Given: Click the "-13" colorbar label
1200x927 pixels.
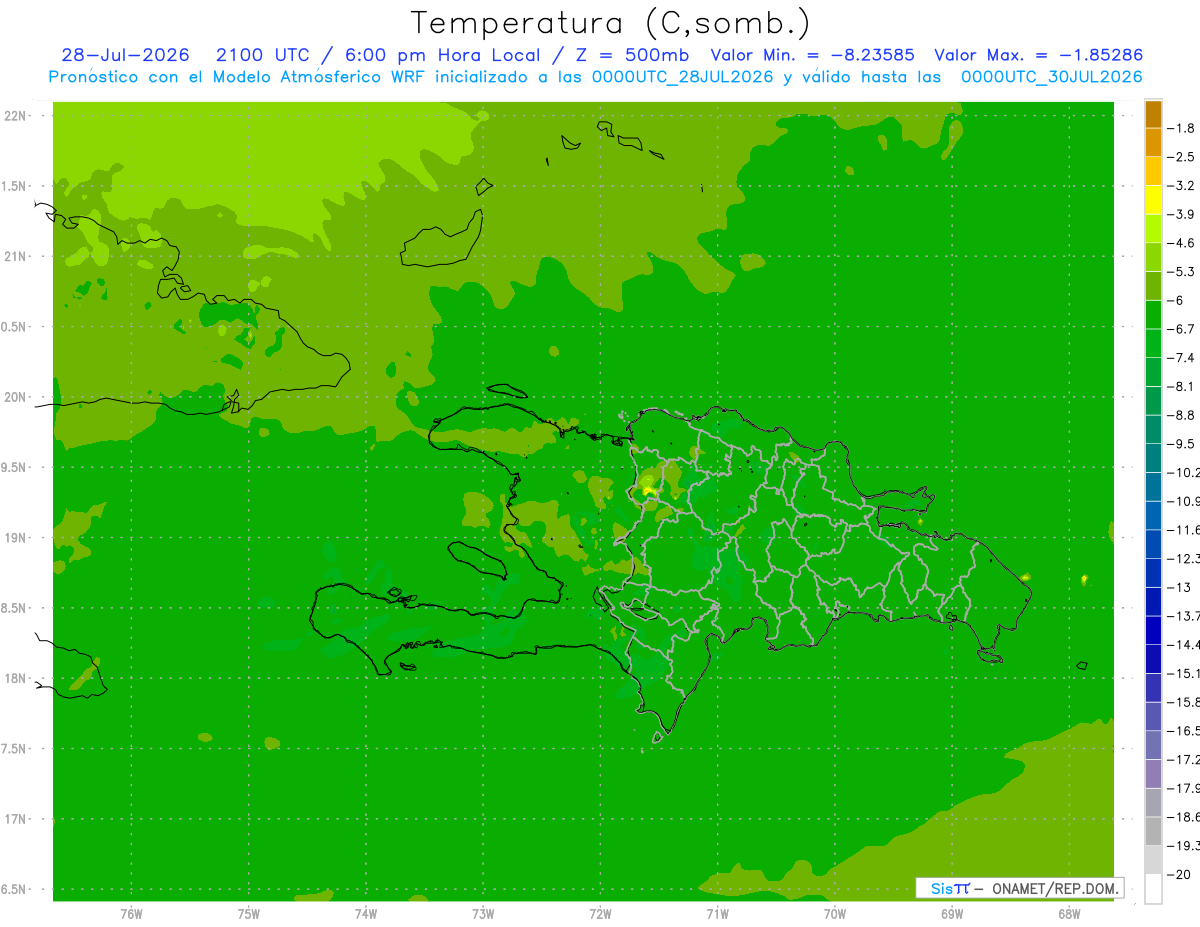Looking at the screenshot, I should click(1182, 587).
